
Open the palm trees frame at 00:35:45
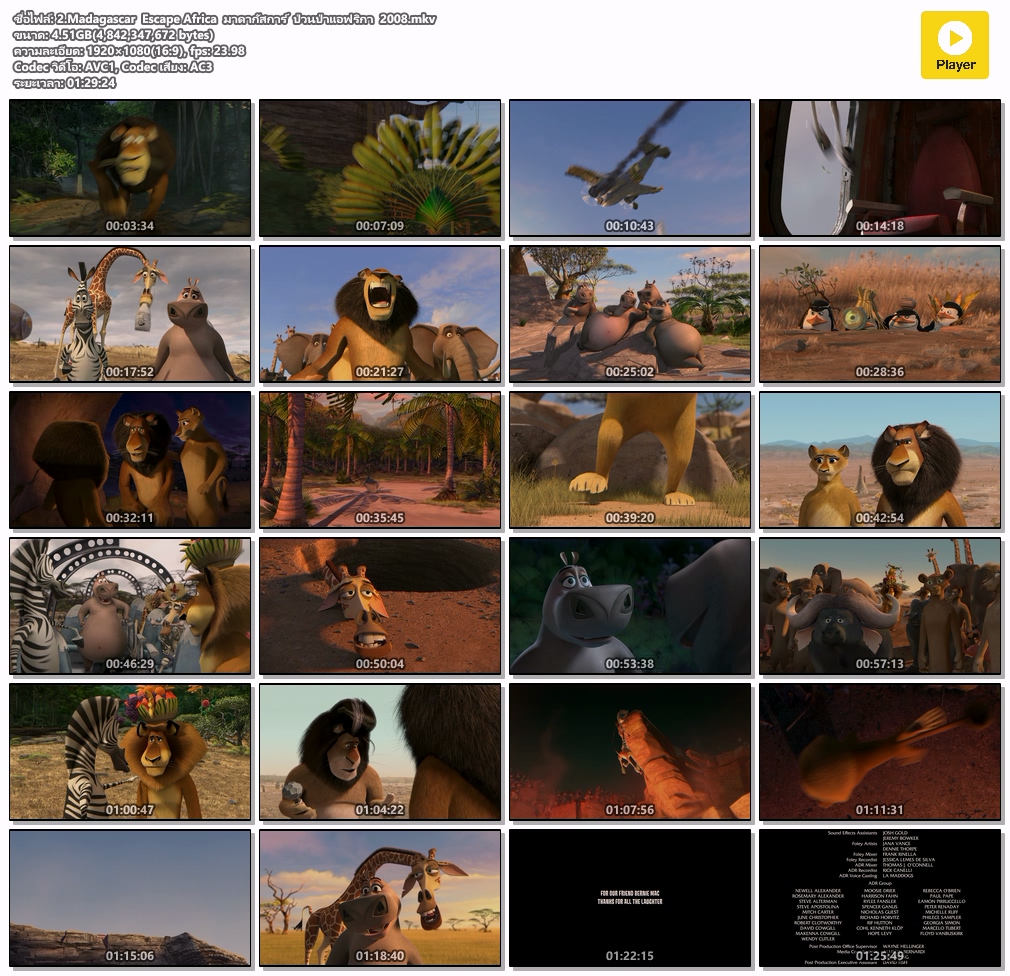point(380,460)
